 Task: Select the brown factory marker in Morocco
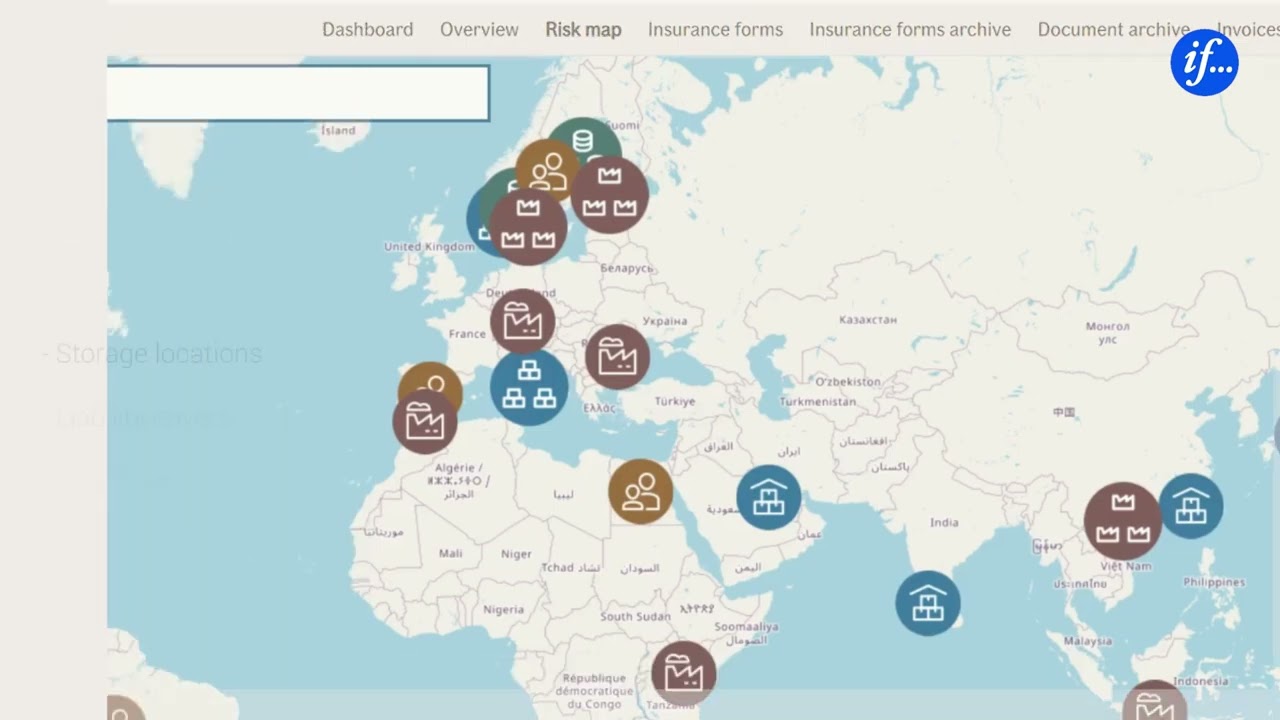click(425, 421)
